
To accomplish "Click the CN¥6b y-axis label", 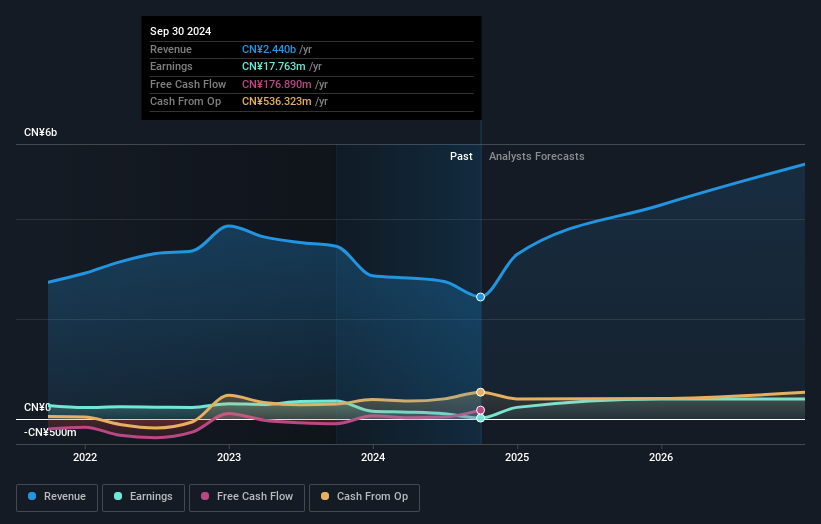I will click(40, 132).
